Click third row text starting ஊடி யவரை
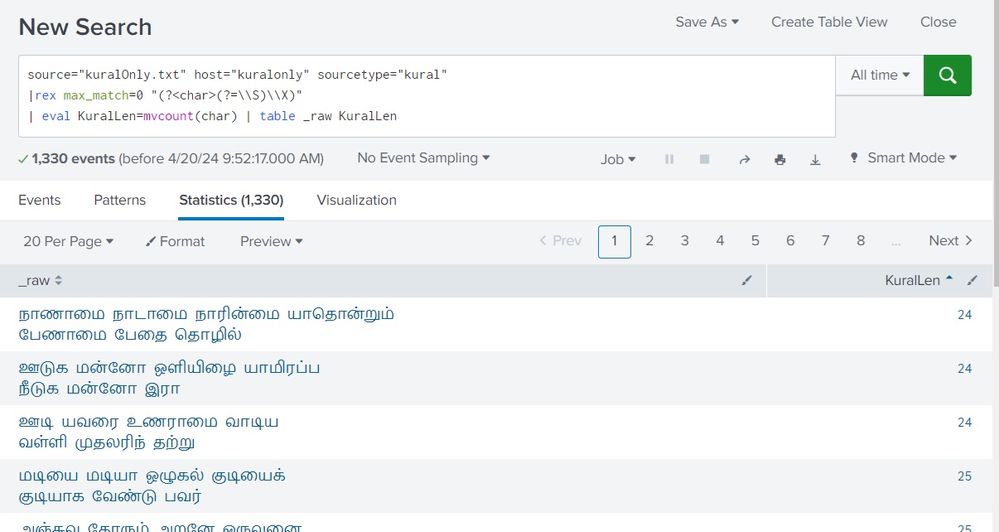 coord(148,432)
